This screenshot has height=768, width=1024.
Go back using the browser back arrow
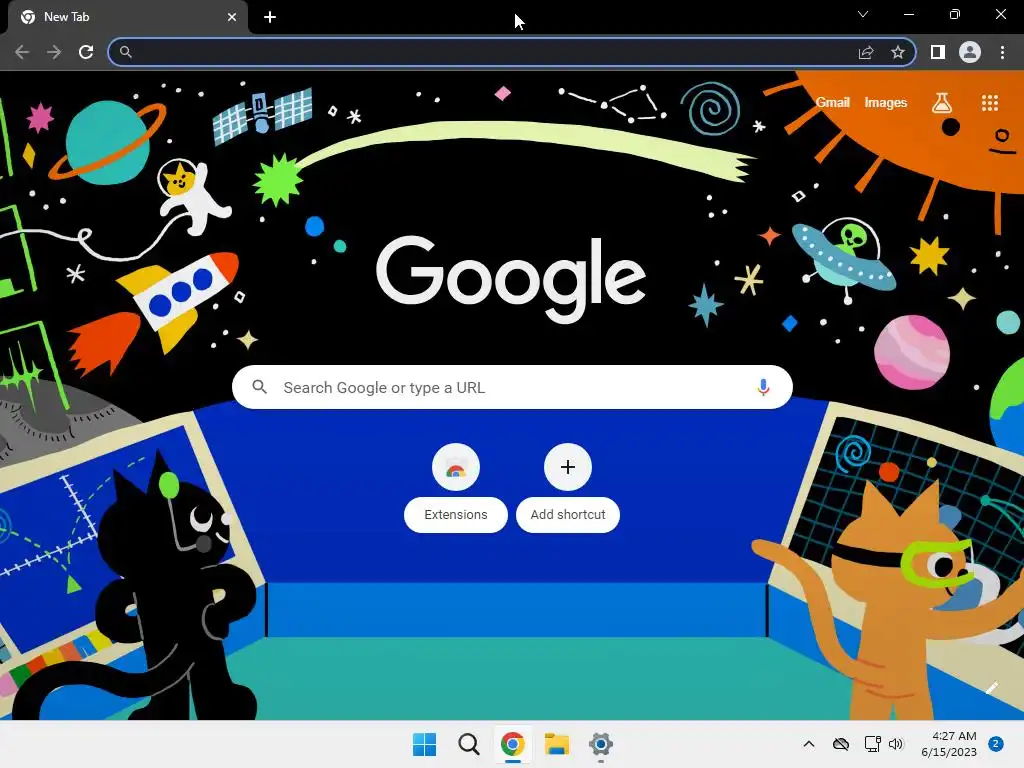click(x=22, y=52)
